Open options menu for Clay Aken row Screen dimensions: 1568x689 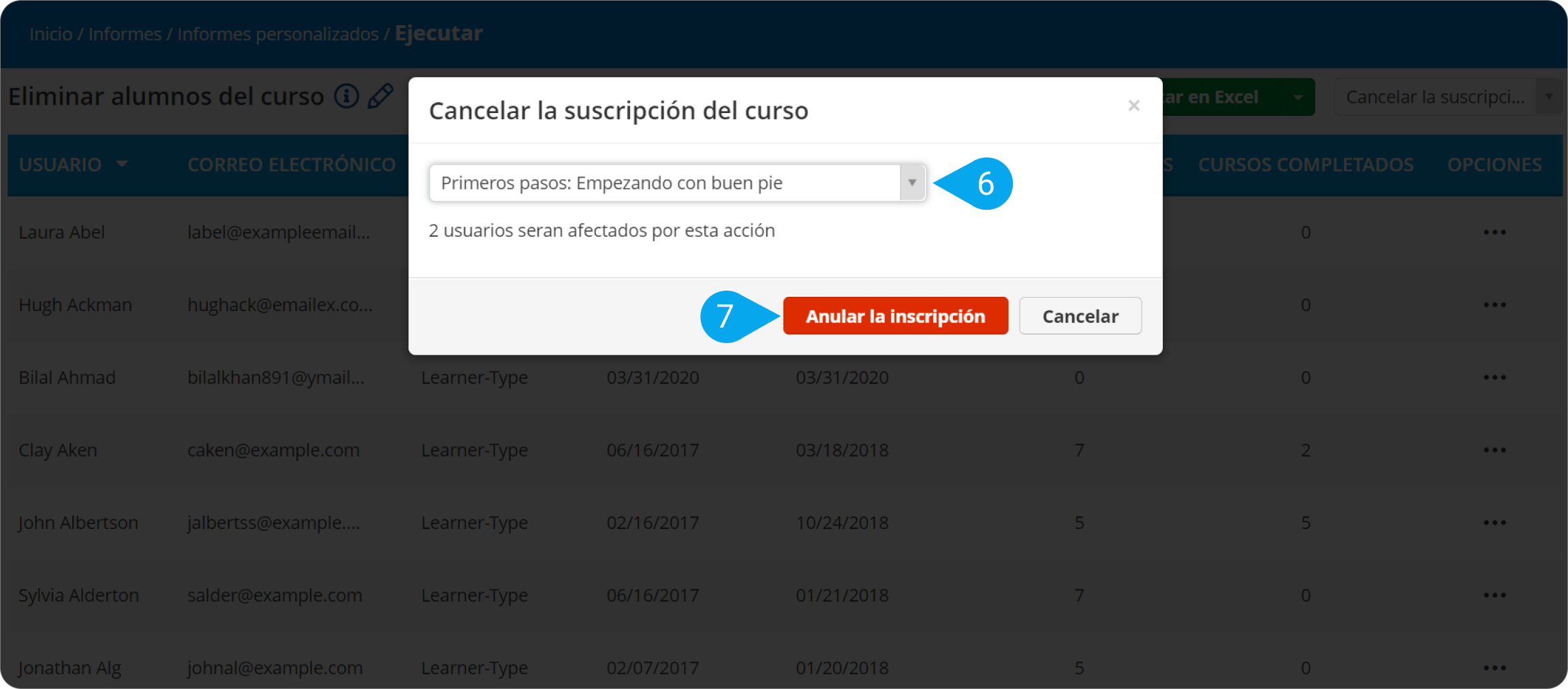tap(1494, 450)
